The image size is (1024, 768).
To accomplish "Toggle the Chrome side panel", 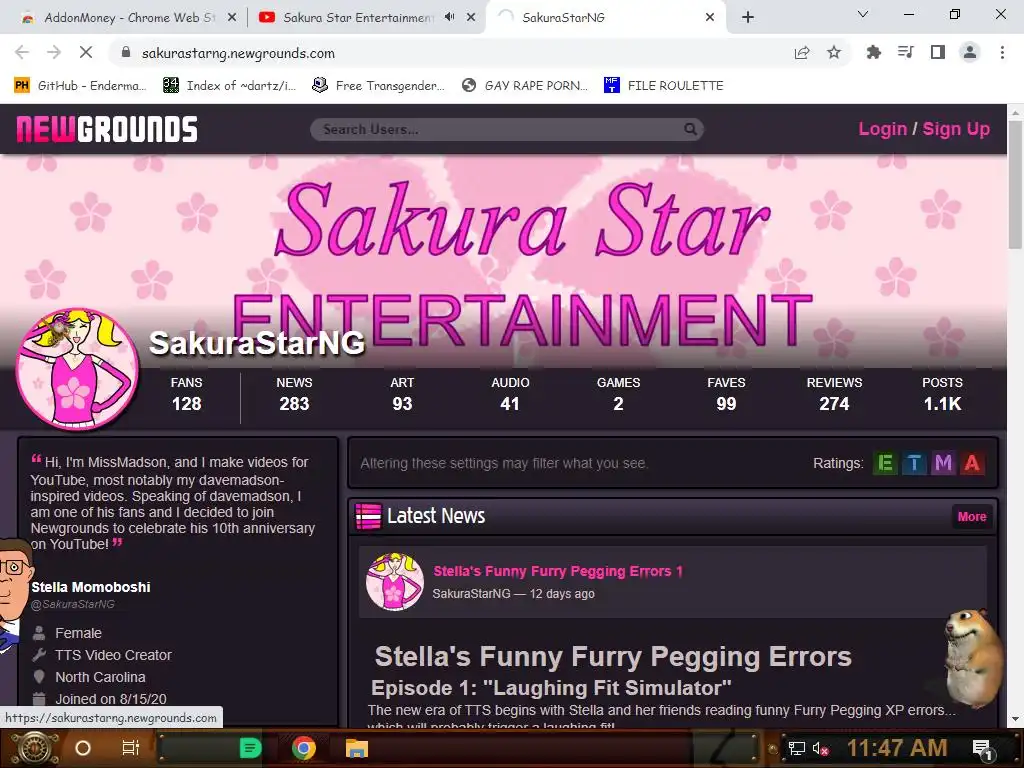I will (938, 52).
